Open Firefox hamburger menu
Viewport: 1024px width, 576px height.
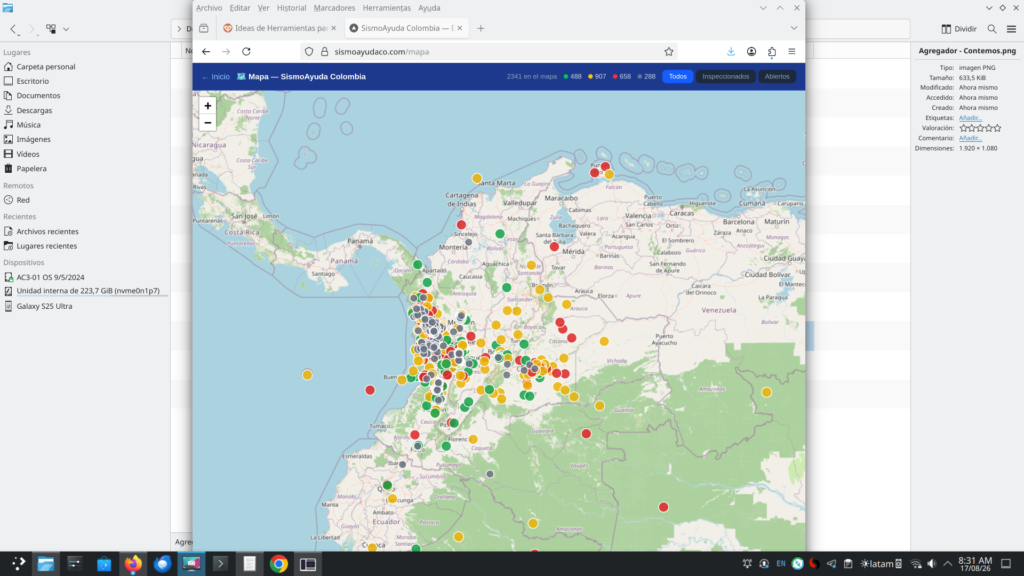tap(792, 52)
